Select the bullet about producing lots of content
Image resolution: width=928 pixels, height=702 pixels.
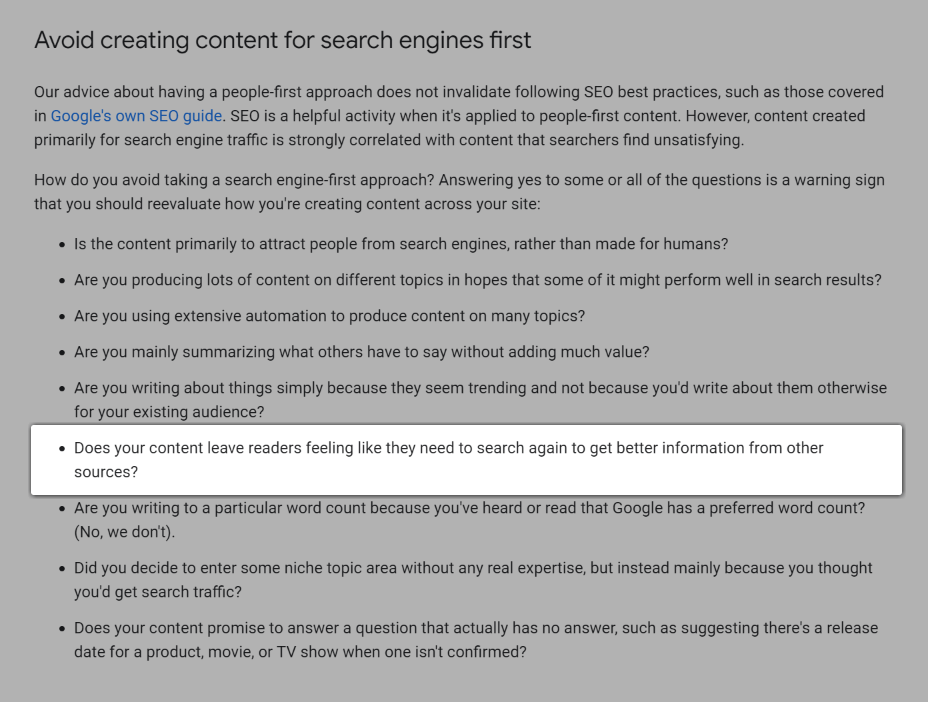click(477, 280)
